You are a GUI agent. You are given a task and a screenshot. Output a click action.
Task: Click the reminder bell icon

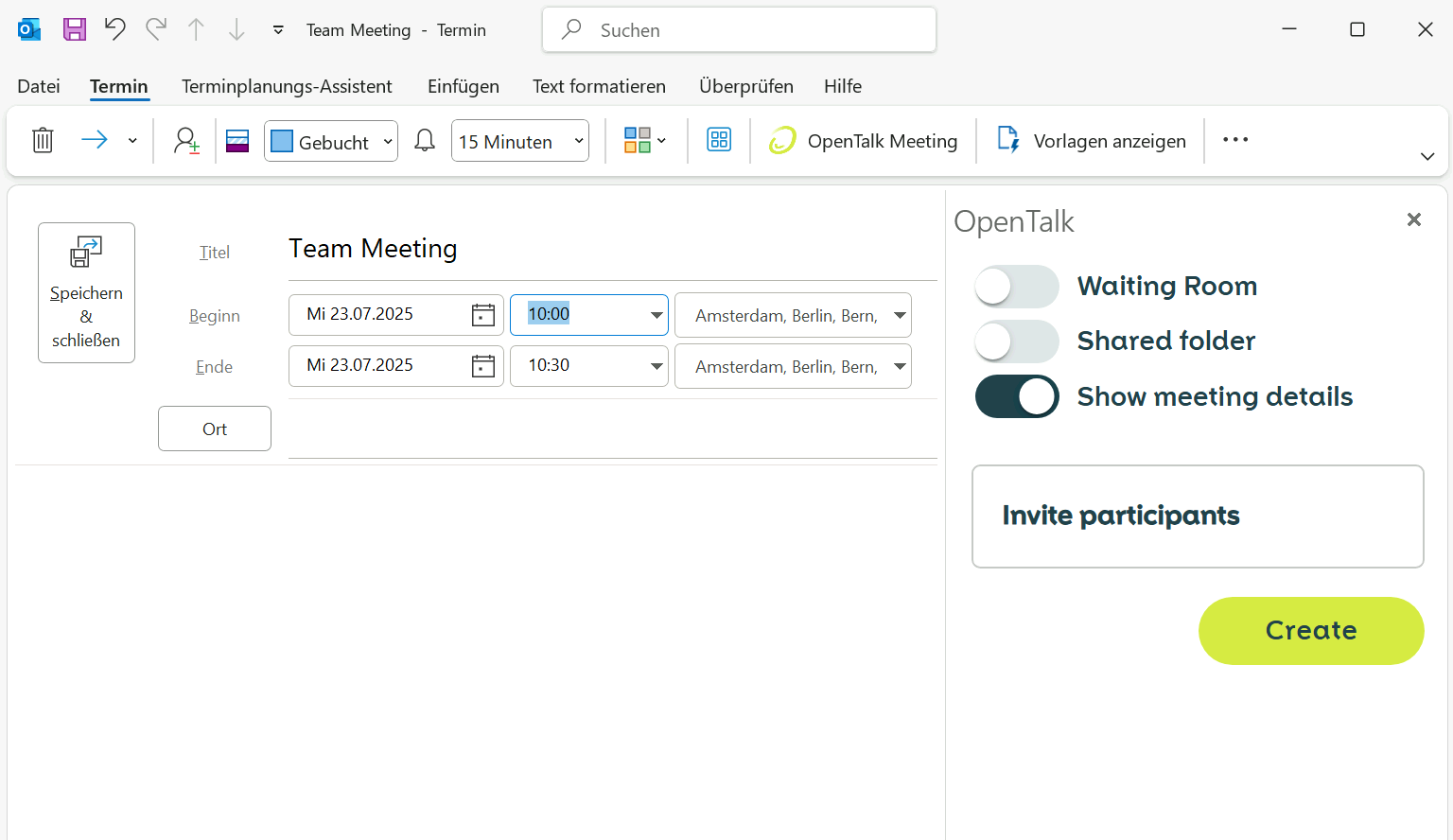pyautogui.click(x=425, y=141)
